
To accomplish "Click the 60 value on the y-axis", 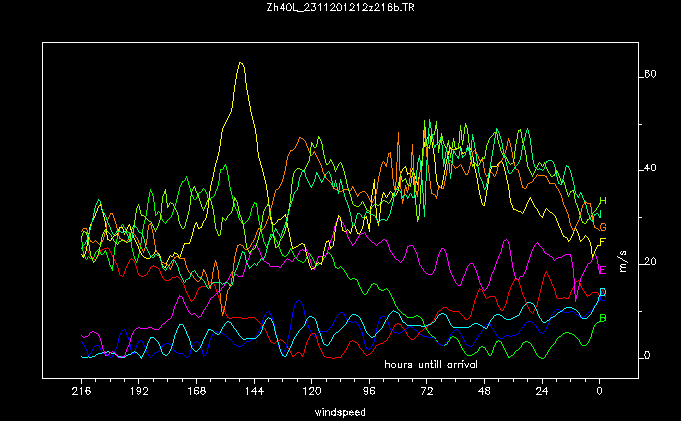I will tap(650, 75).
